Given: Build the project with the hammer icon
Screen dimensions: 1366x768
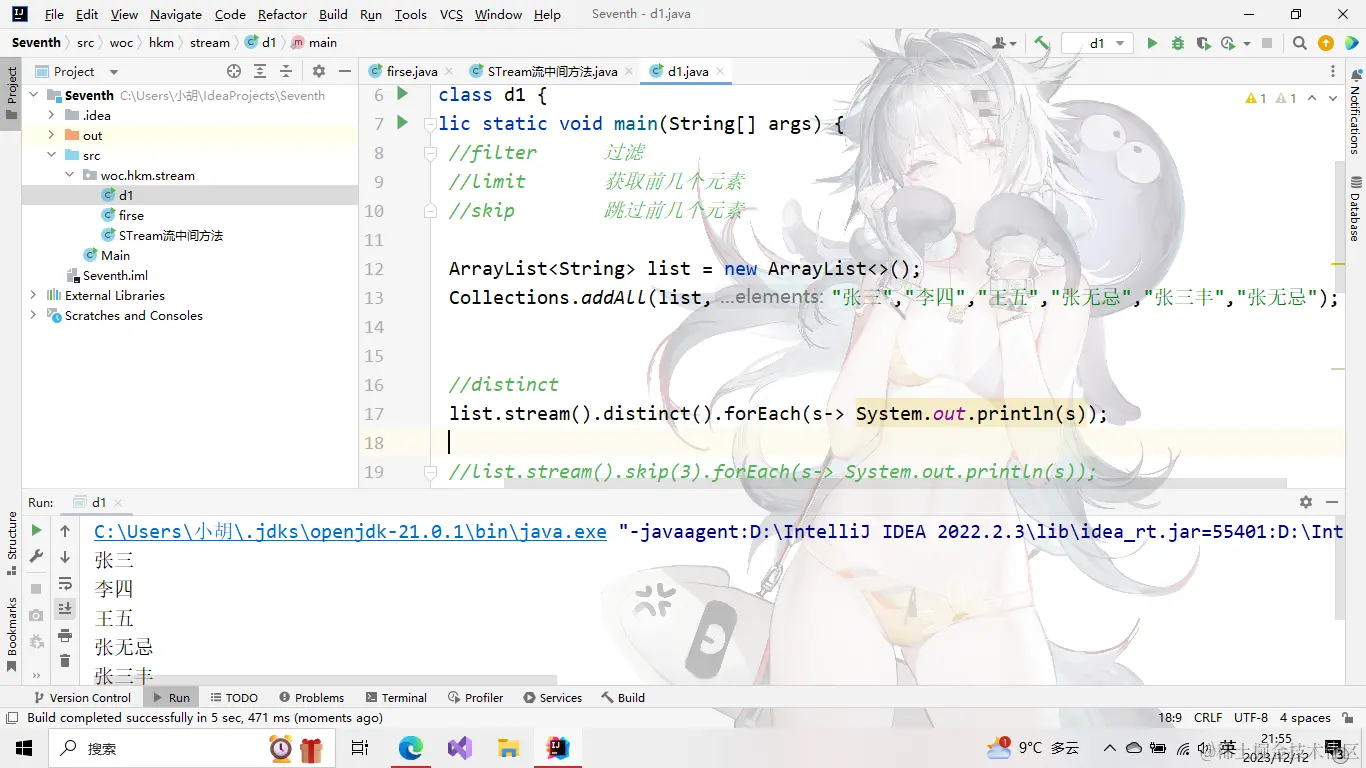Looking at the screenshot, I should tap(1041, 43).
